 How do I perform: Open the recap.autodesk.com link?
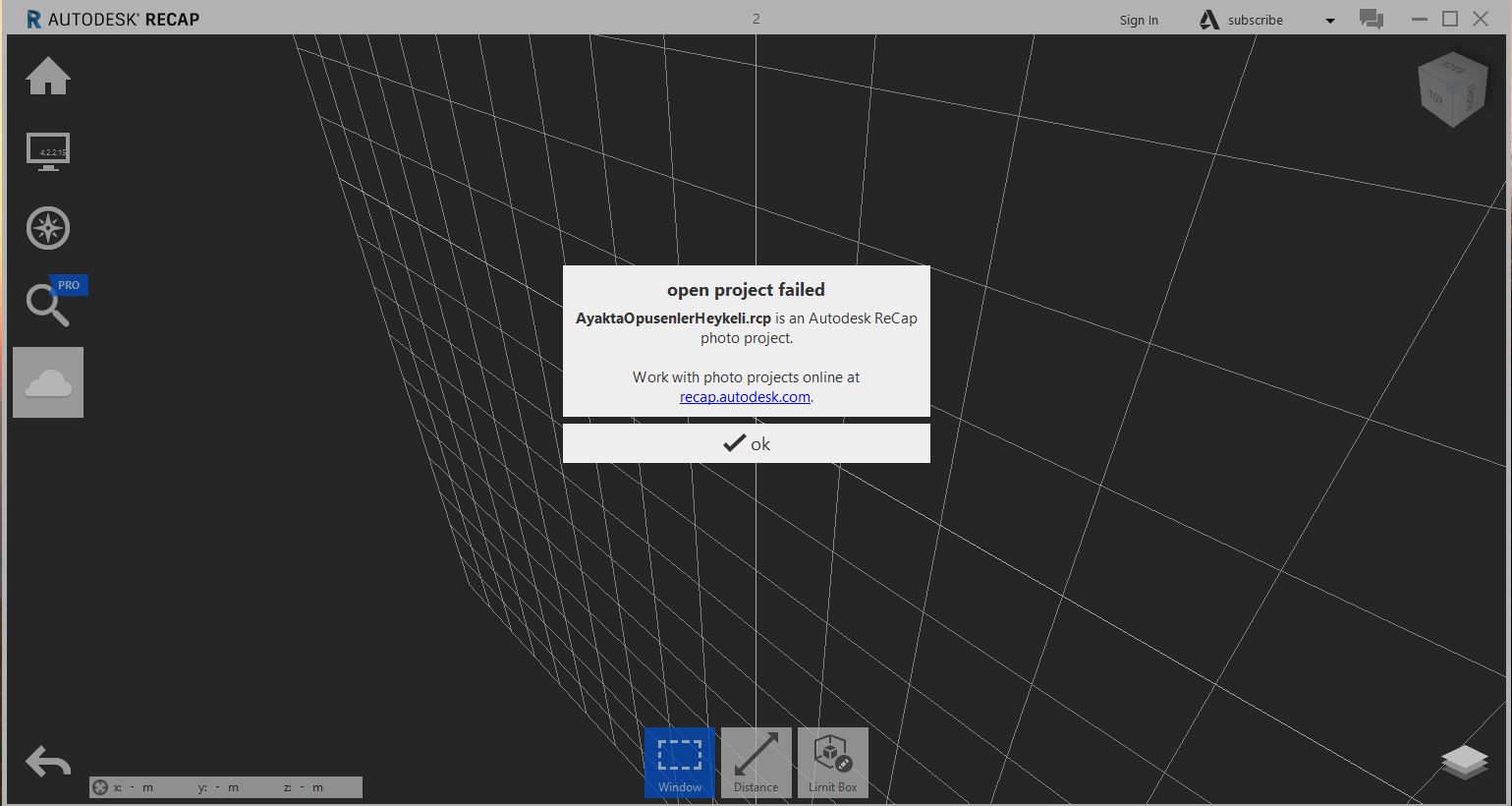click(x=745, y=397)
